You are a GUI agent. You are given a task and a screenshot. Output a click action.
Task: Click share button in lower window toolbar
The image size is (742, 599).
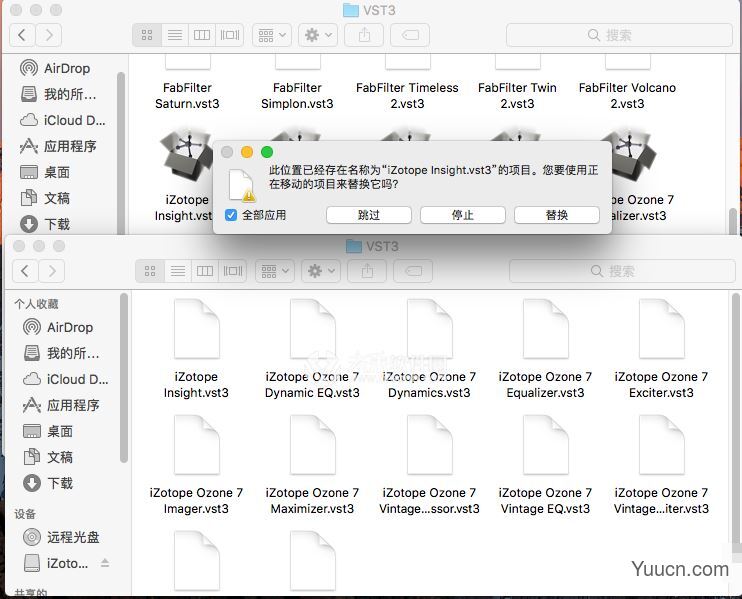(367, 271)
